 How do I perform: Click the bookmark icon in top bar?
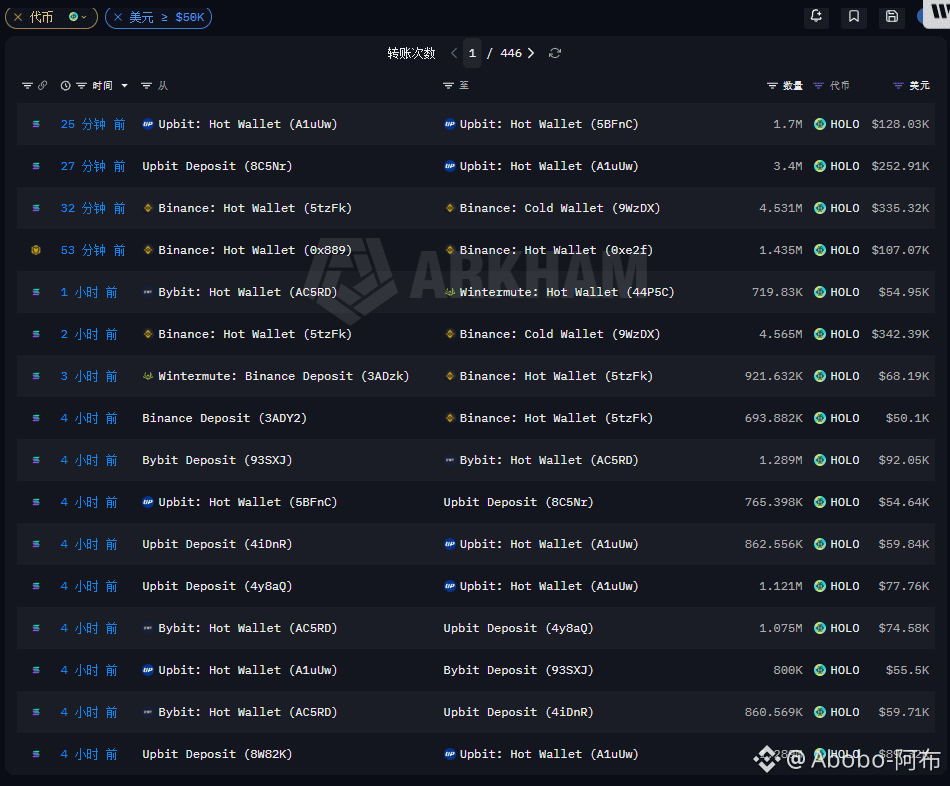click(x=854, y=16)
